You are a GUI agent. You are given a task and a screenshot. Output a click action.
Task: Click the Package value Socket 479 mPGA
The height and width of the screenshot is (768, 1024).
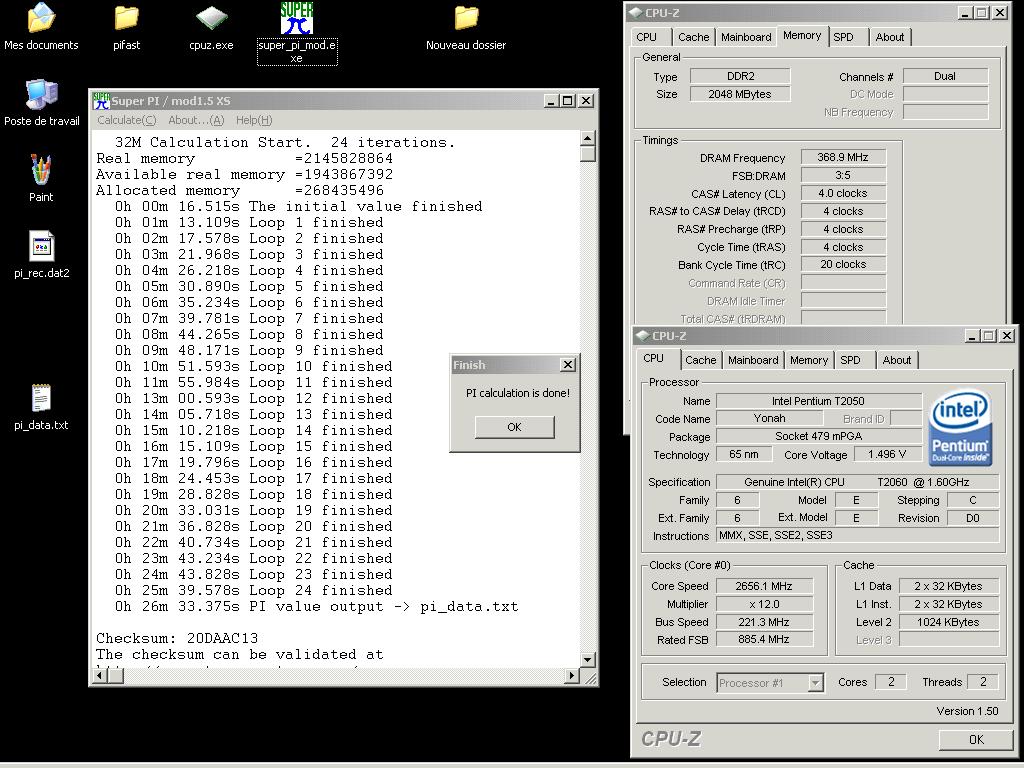click(x=818, y=436)
